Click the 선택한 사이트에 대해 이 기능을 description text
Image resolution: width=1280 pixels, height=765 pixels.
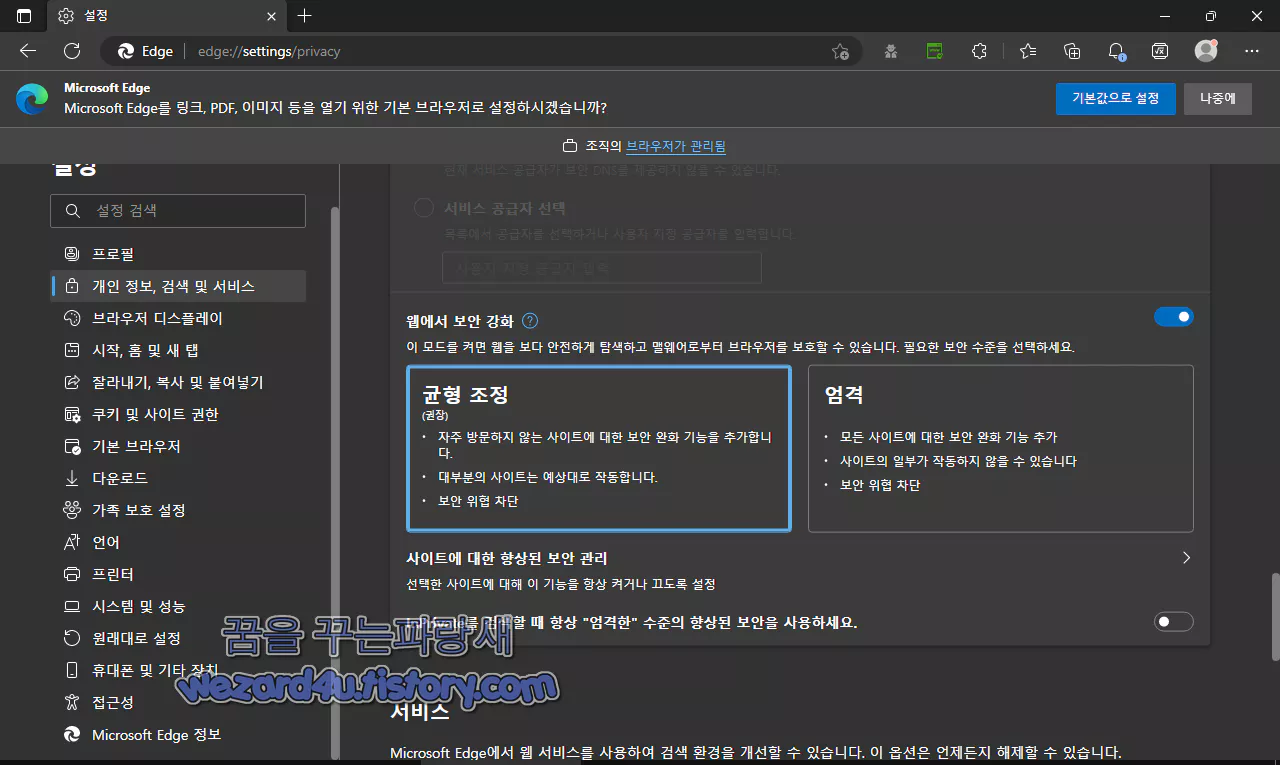(561, 583)
